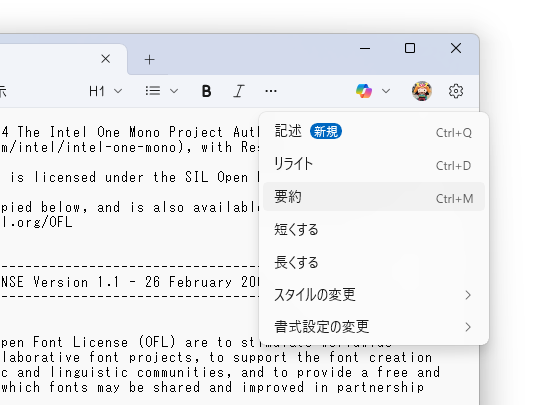Viewport: 540px width, 405px height.
Task: Select 記述 menu entry
Action: [374, 132]
